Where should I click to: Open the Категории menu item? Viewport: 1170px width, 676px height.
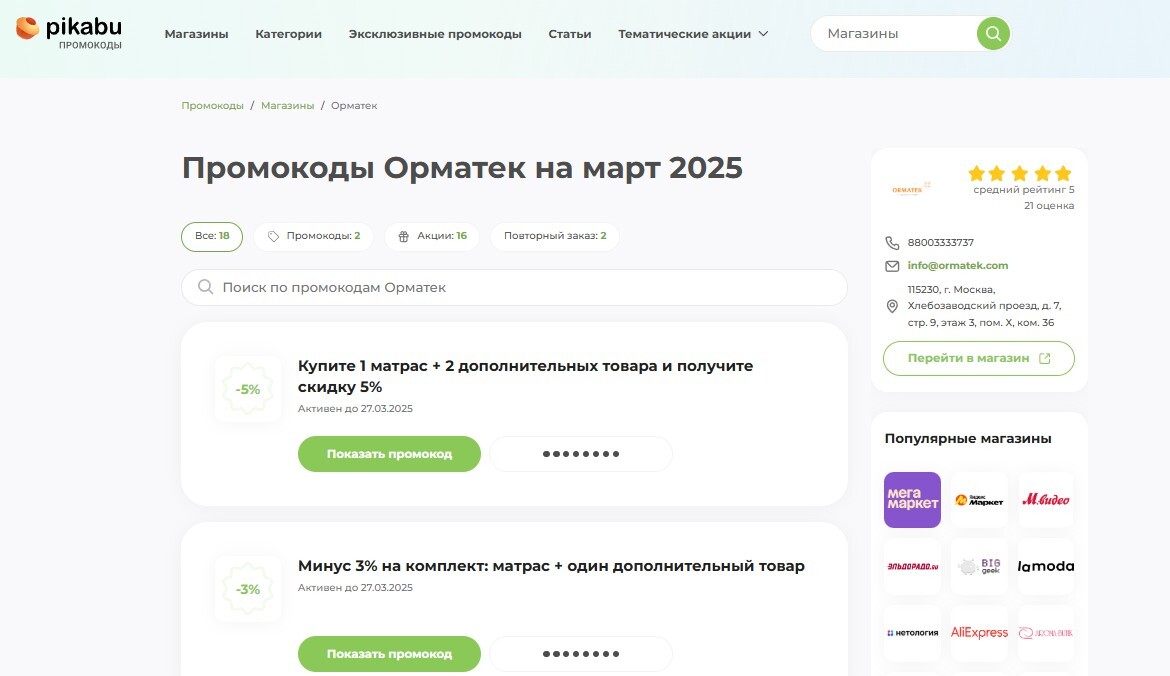tap(288, 34)
